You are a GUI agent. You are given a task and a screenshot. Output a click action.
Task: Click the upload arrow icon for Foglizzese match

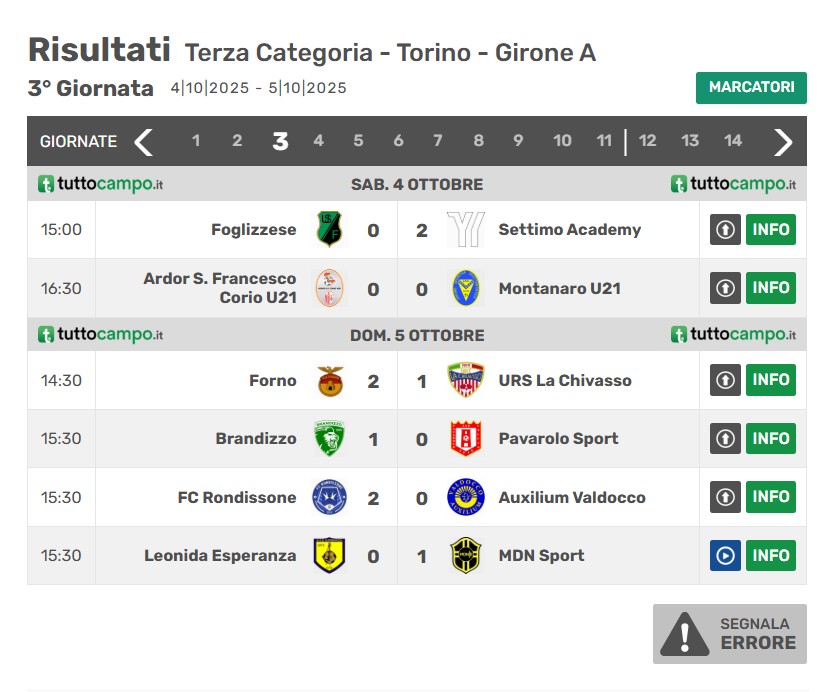click(725, 230)
